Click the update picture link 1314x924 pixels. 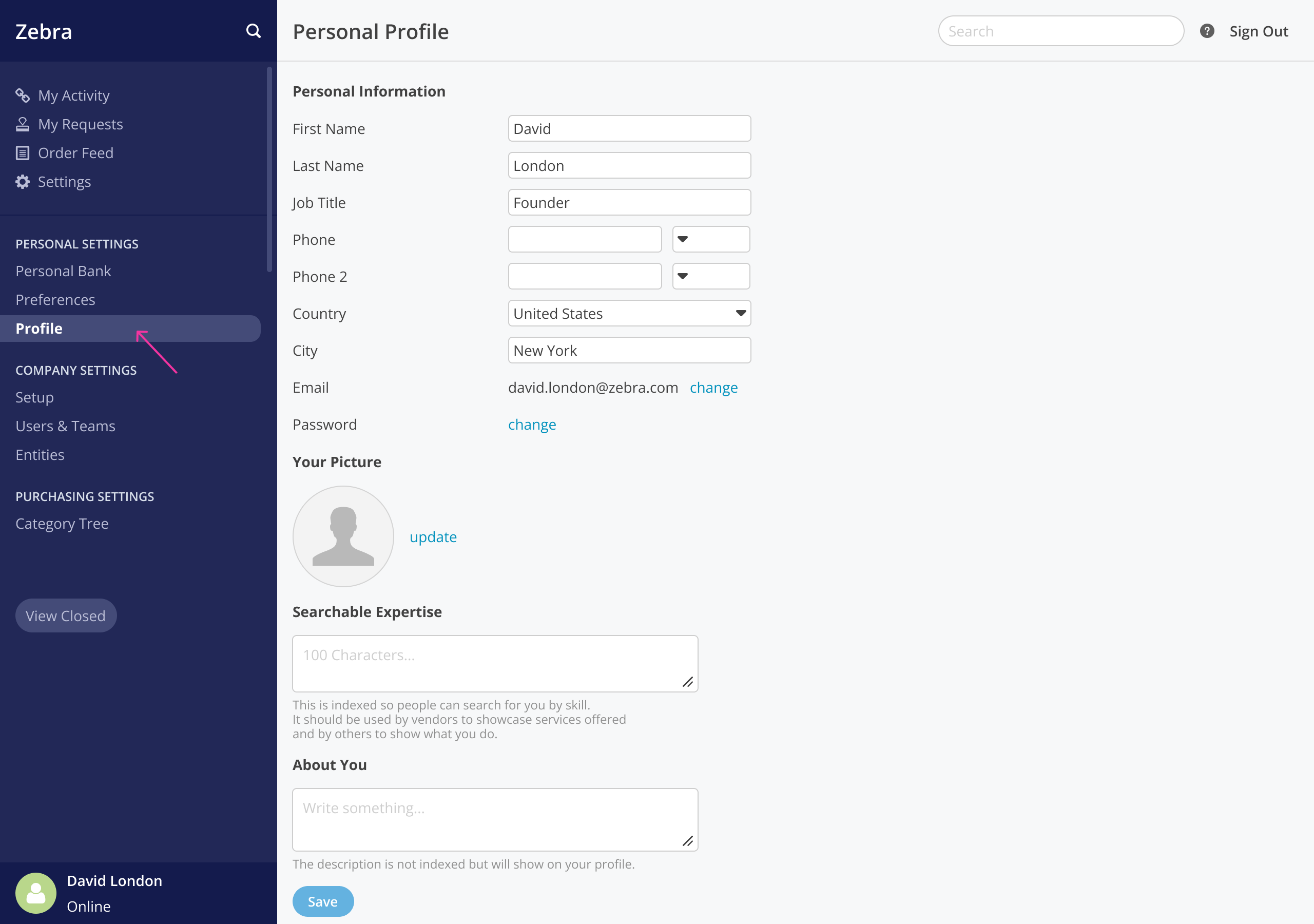433,537
